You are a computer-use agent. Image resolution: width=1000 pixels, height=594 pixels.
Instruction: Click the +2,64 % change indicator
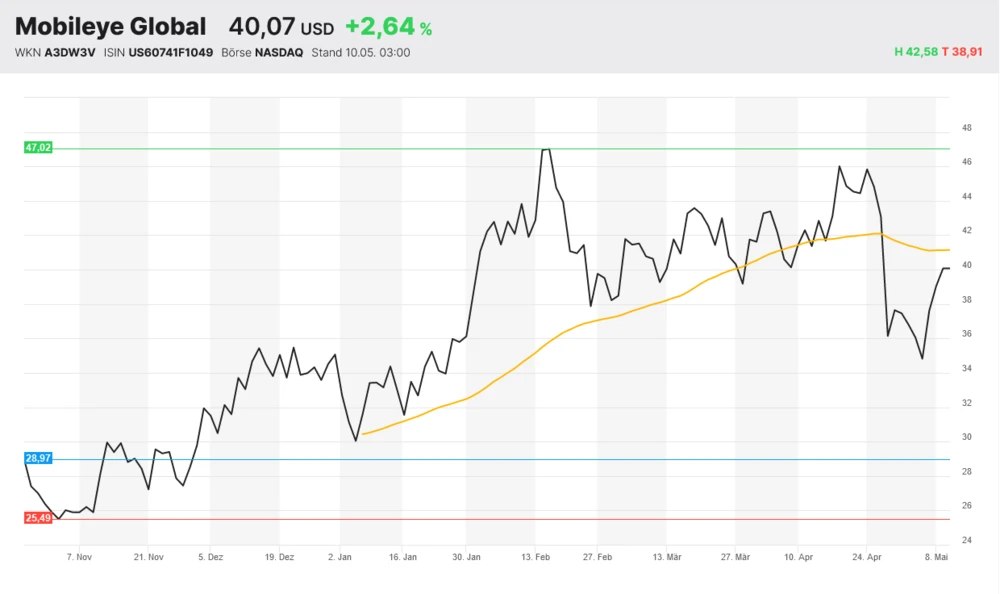tap(389, 27)
